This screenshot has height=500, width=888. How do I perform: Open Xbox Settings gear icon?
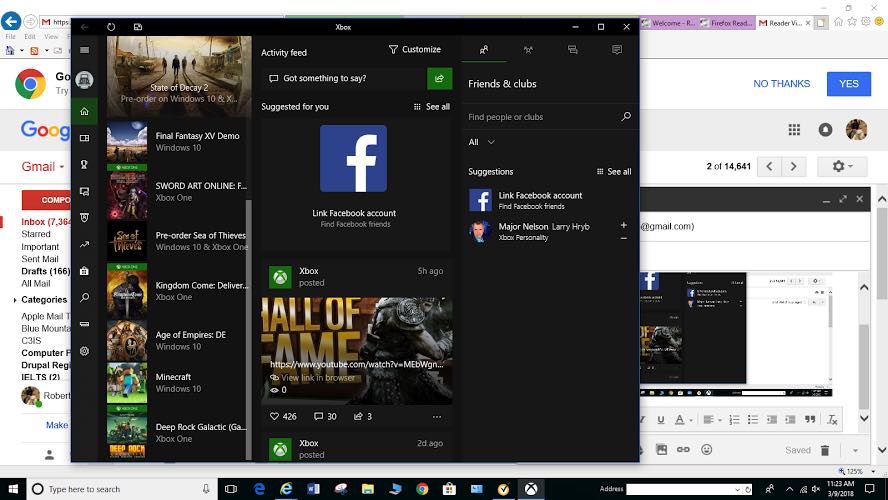pyautogui.click(x=85, y=351)
